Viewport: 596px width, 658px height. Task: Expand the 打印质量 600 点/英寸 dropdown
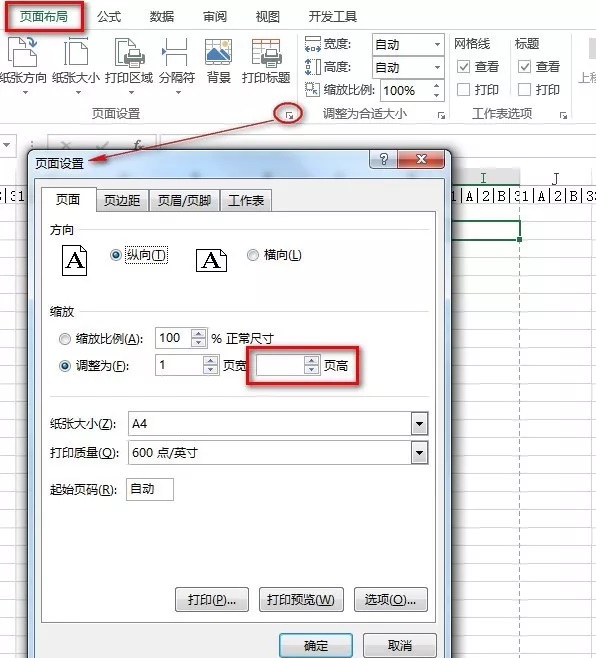(x=419, y=453)
